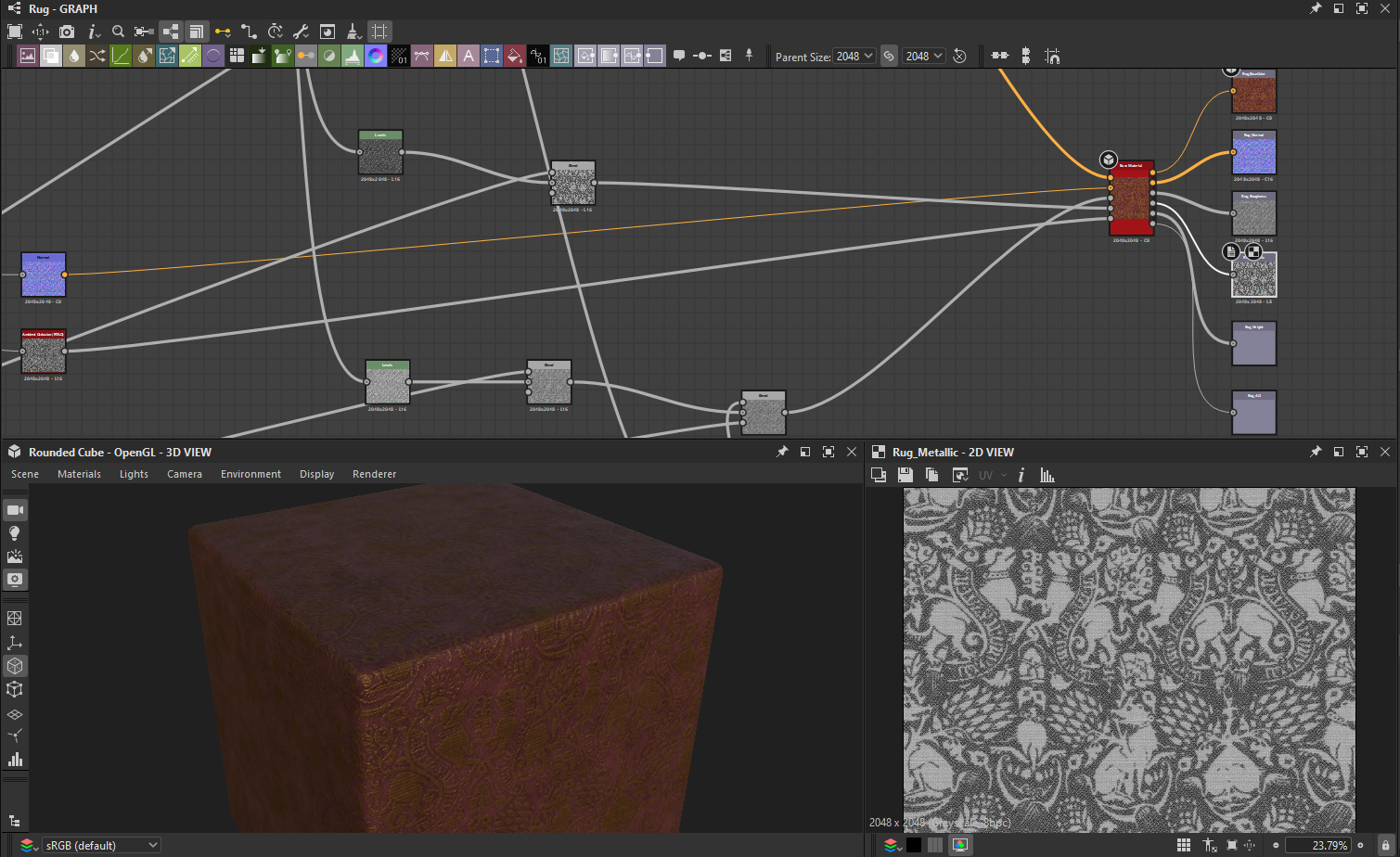The image size is (1400, 857).
Task: Select black background swatch in 2D view
Action: click(x=914, y=845)
